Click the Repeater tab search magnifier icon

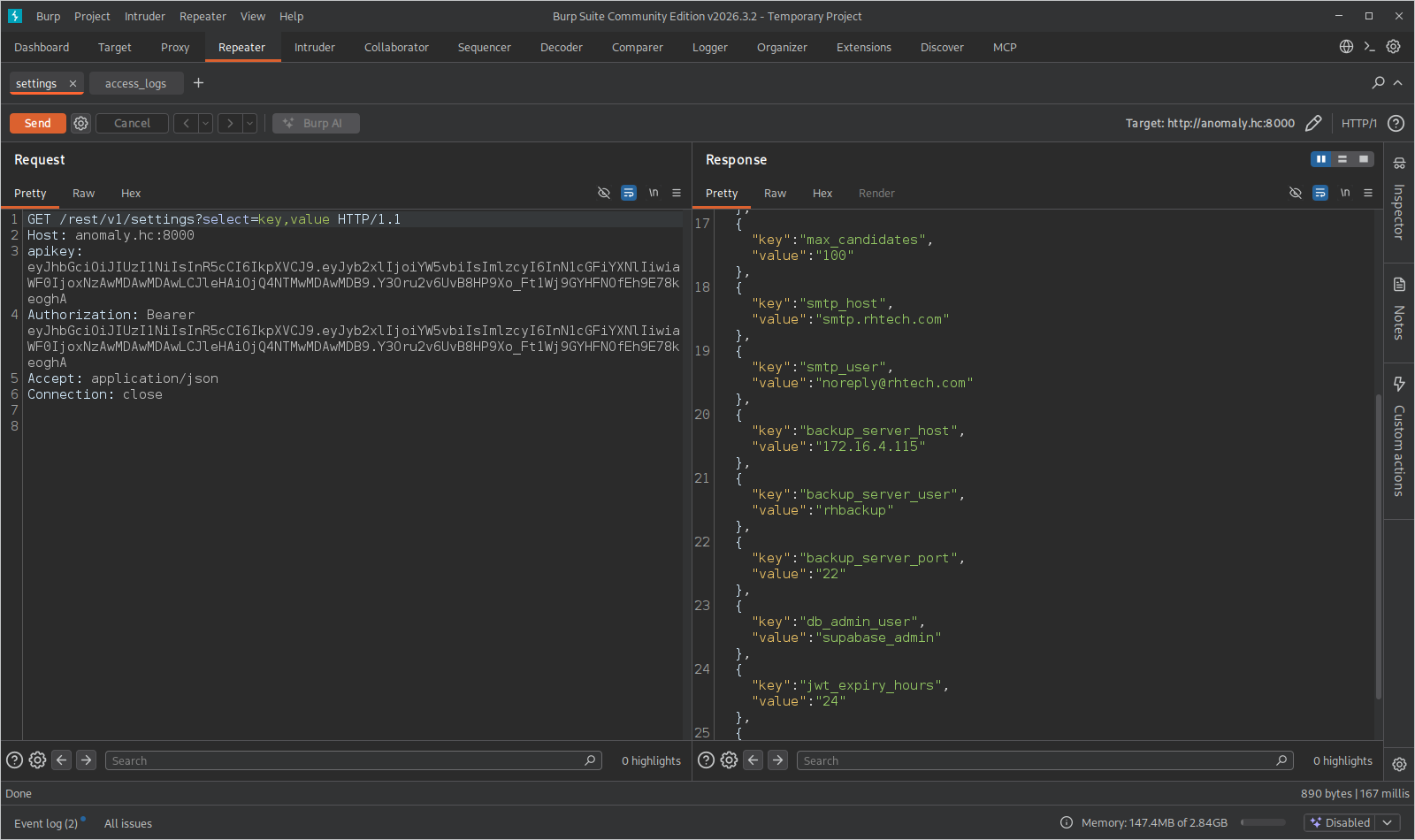click(1378, 82)
